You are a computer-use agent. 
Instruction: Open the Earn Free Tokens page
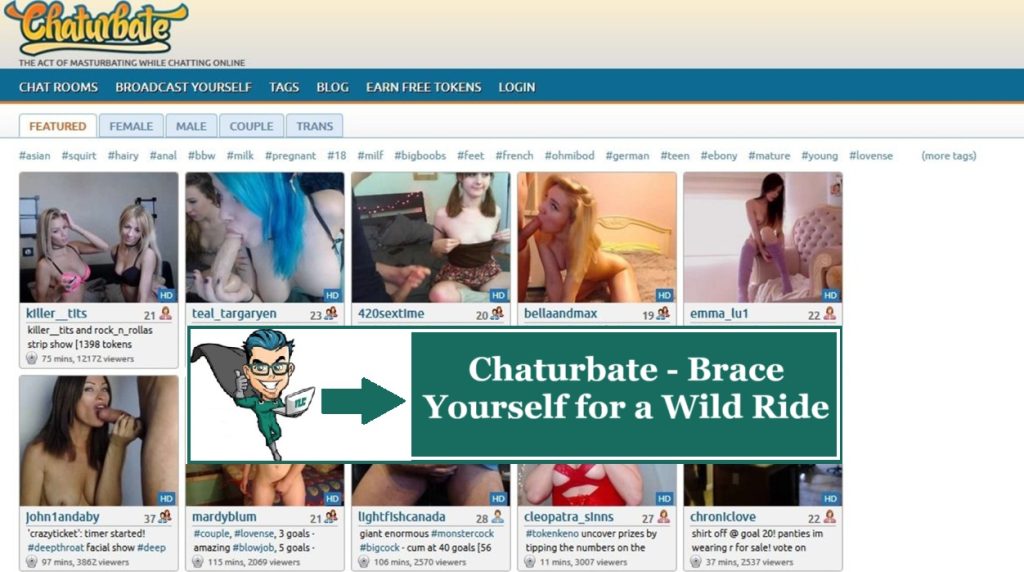coord(423,87)
